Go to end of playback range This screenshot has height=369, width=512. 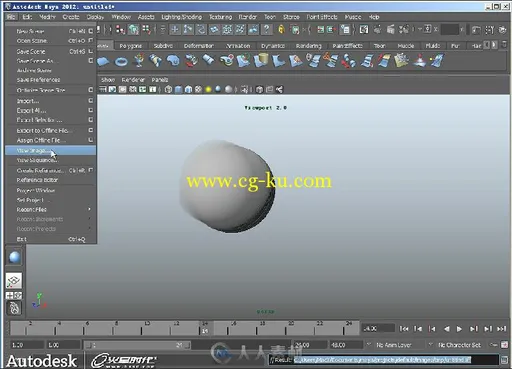(x=501, y=329)
